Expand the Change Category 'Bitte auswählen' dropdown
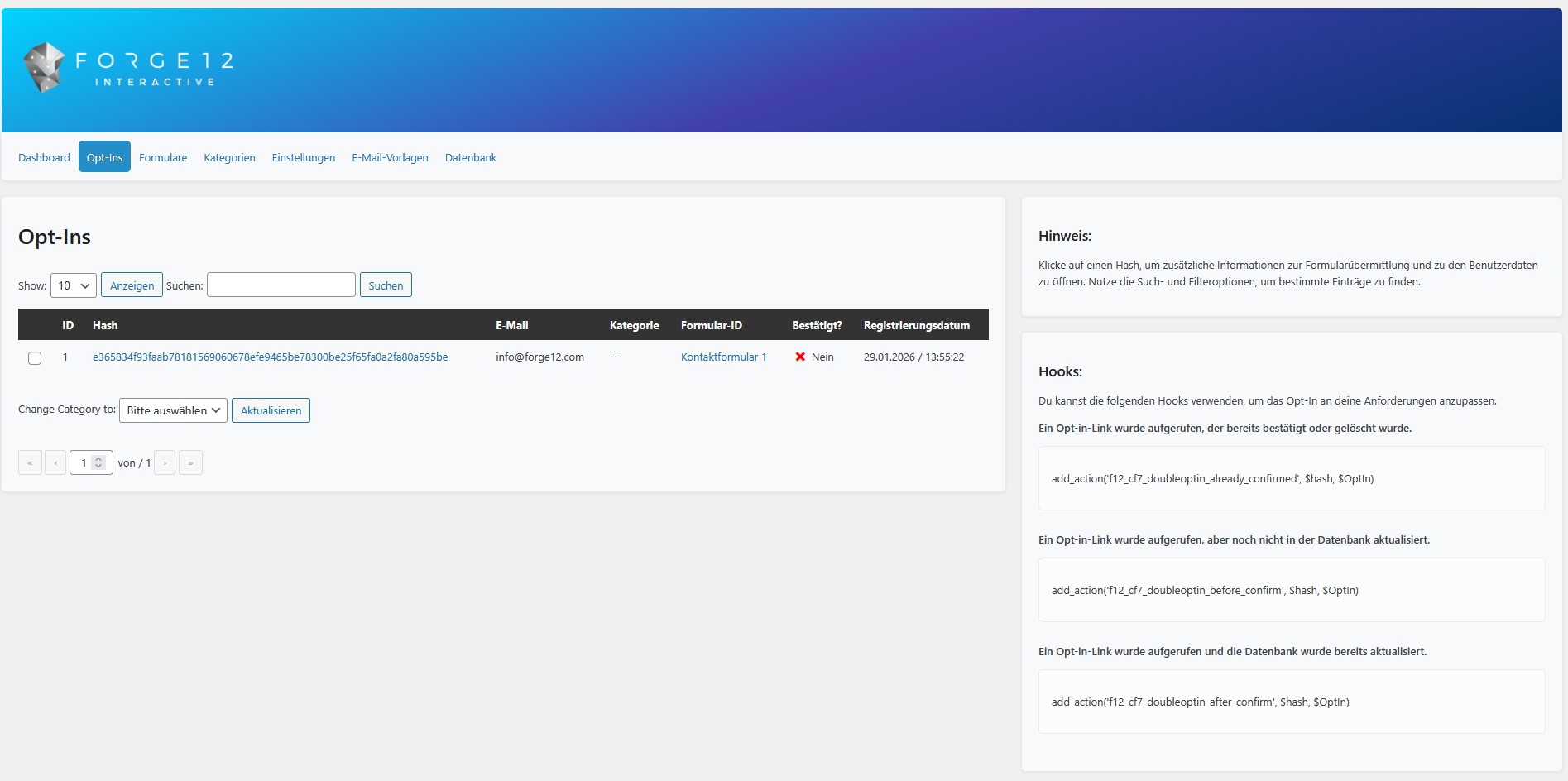Image resolution: width=1568 pixels, height=781 pixels. (x=173, y=410)
